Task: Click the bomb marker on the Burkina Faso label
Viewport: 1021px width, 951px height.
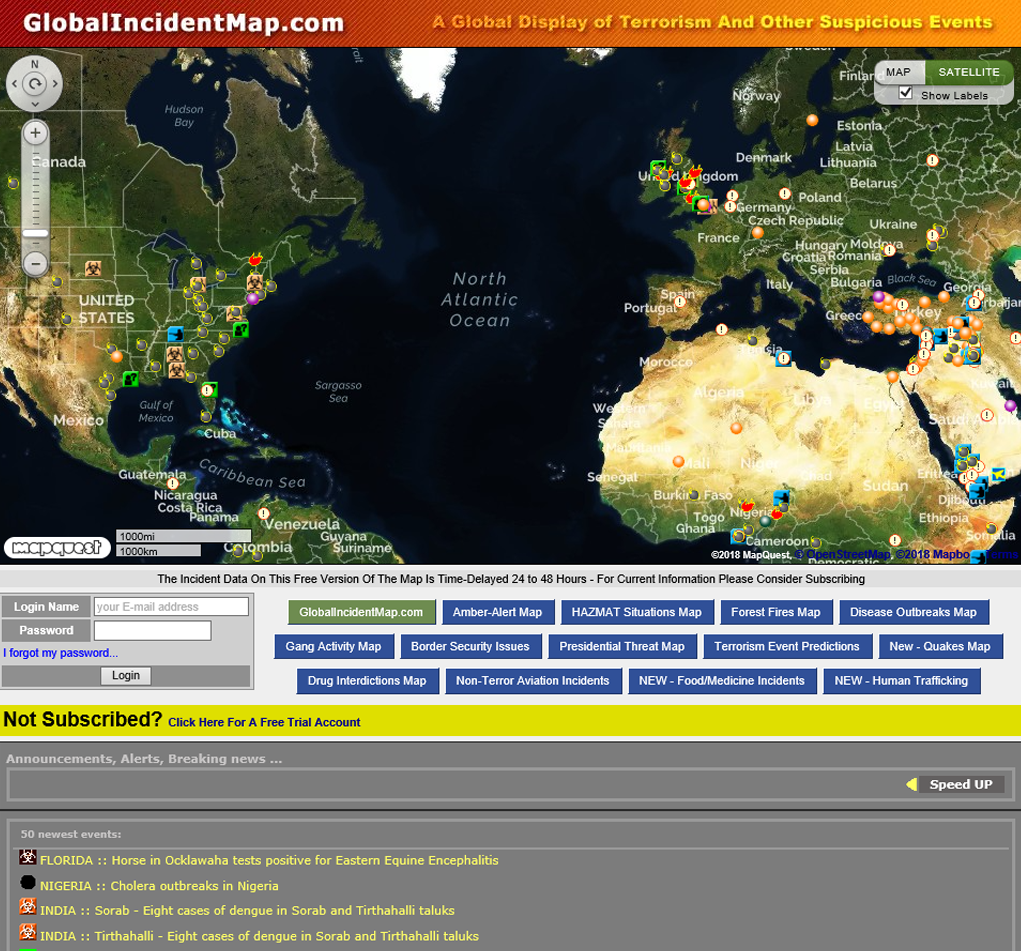Action: pyautogui.click(x=694, y=495)
